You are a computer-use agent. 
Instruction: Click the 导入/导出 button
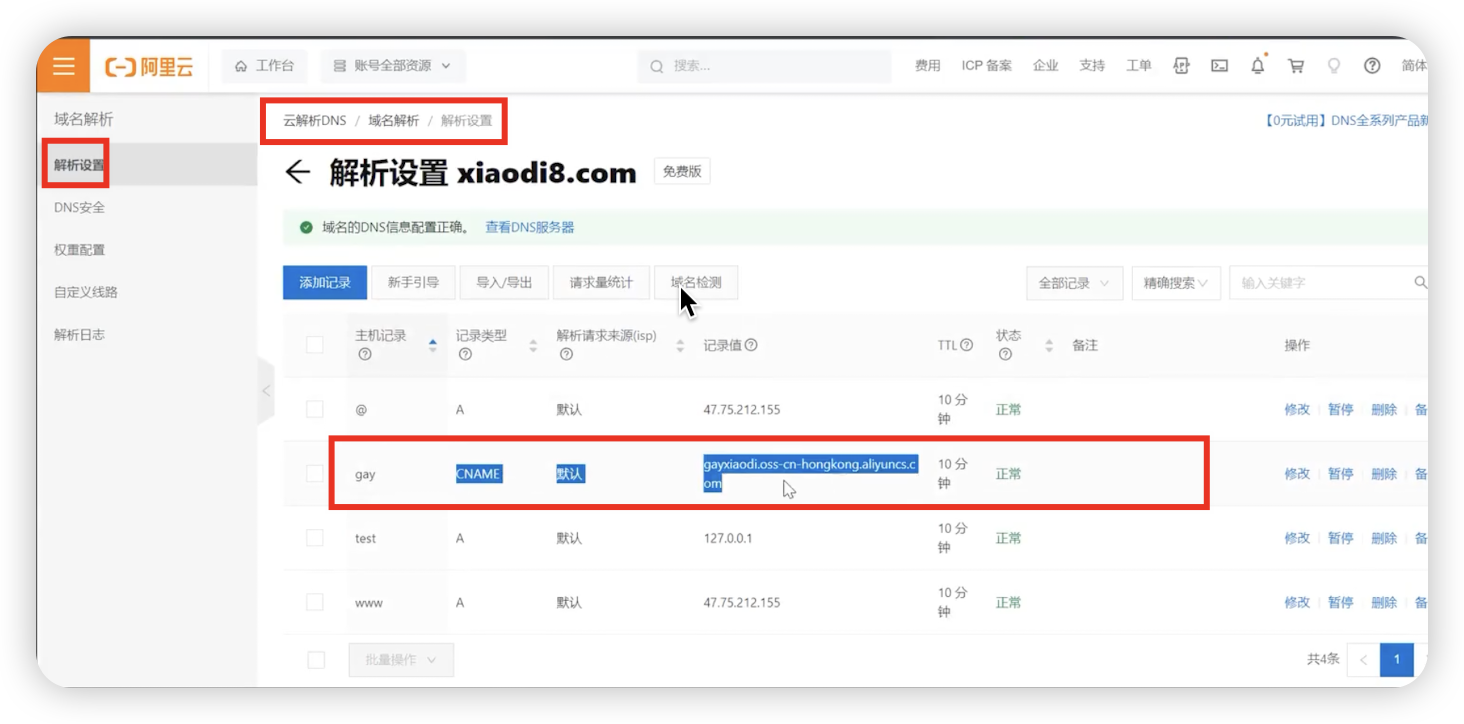tap(504, 283)
